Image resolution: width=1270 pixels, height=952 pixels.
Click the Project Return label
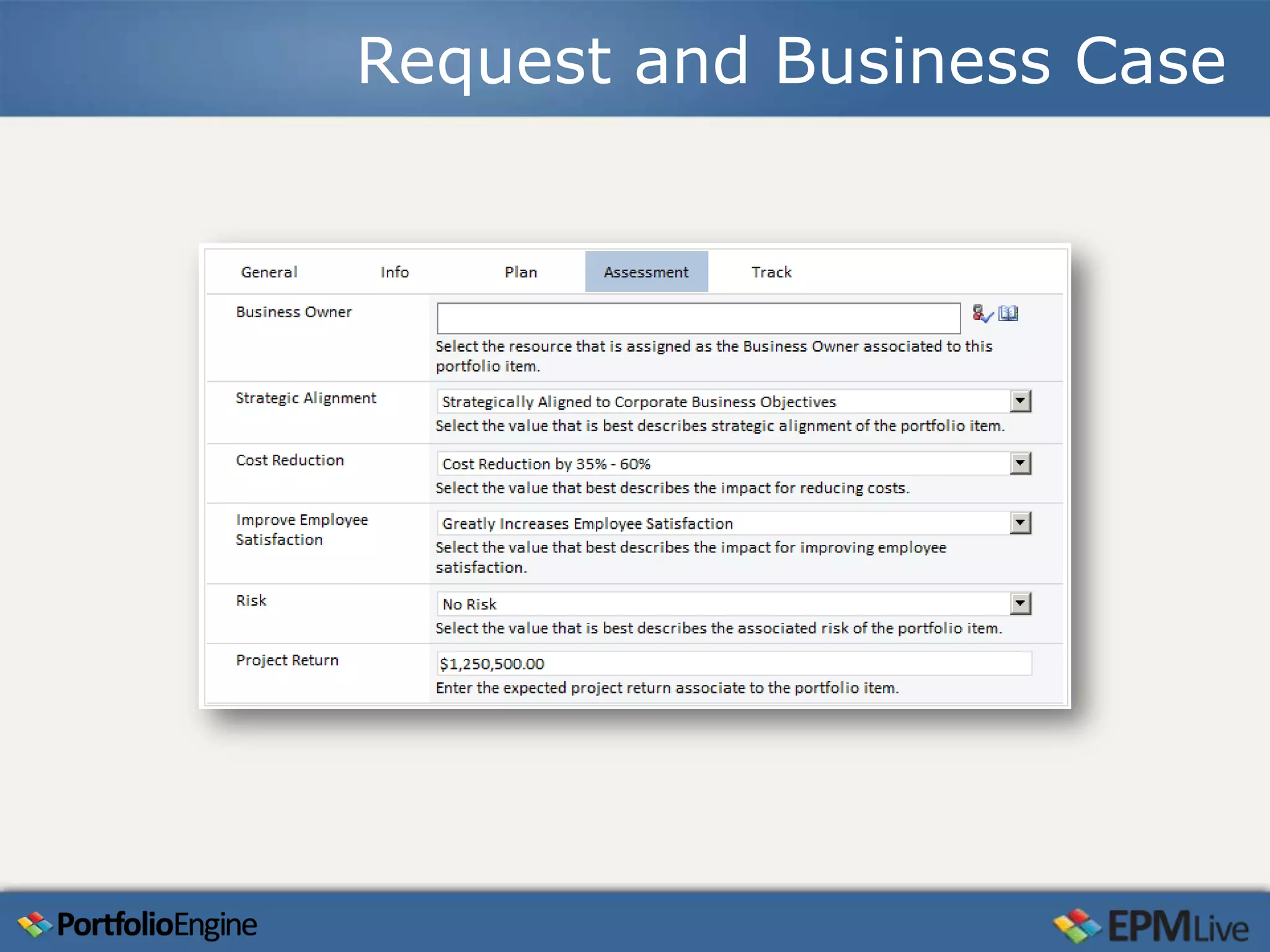[x=287, y=661]
